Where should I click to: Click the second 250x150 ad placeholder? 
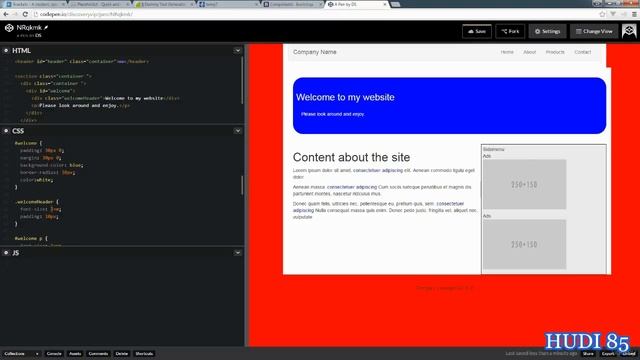[524, 244]
